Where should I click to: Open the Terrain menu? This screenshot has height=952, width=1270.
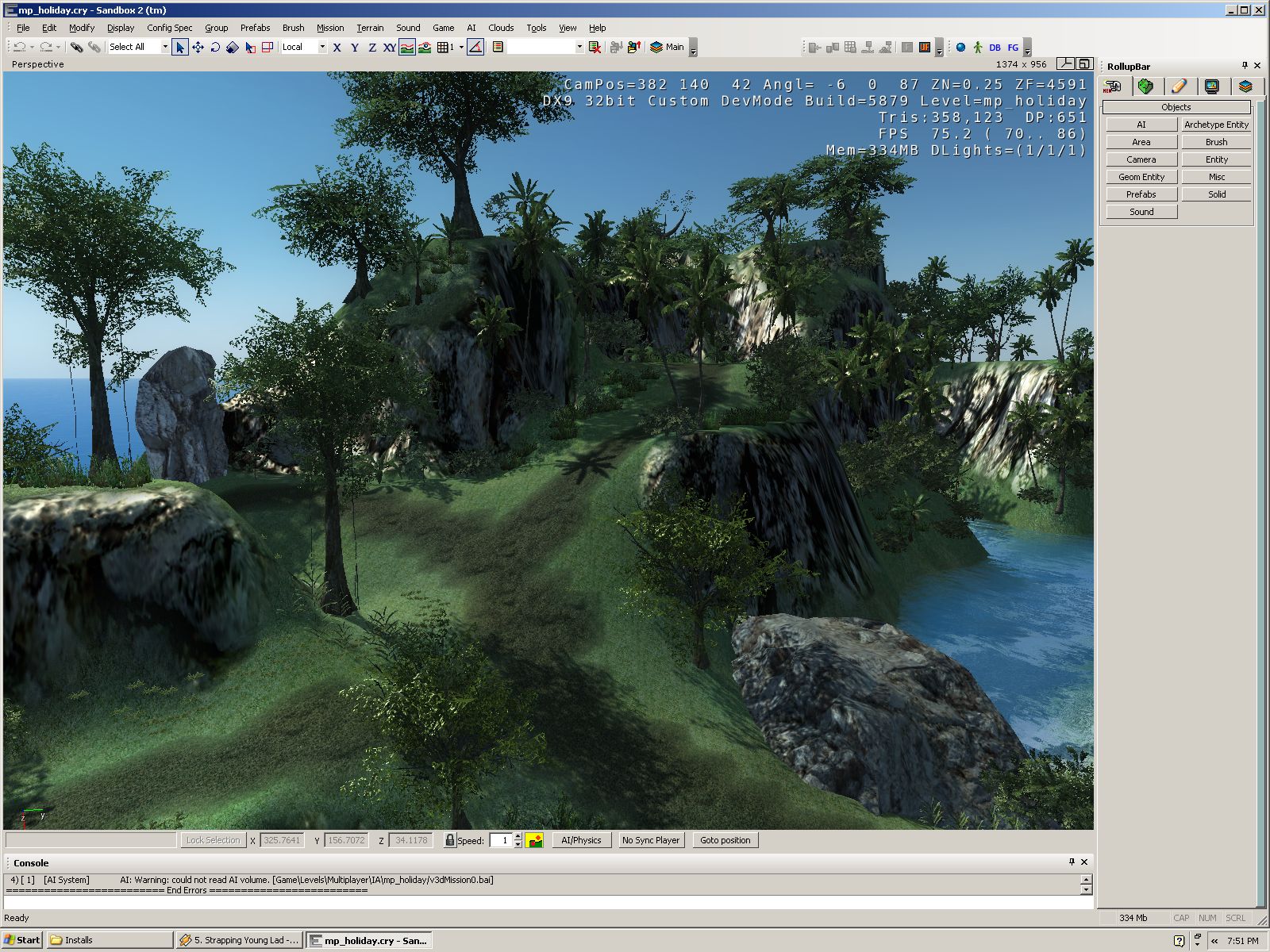[370, 28]
